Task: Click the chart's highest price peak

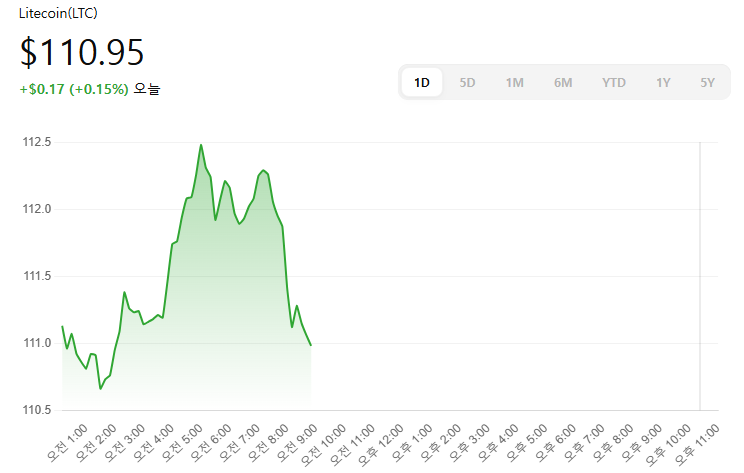Action: pyautogui.click(x=201, y=145)
